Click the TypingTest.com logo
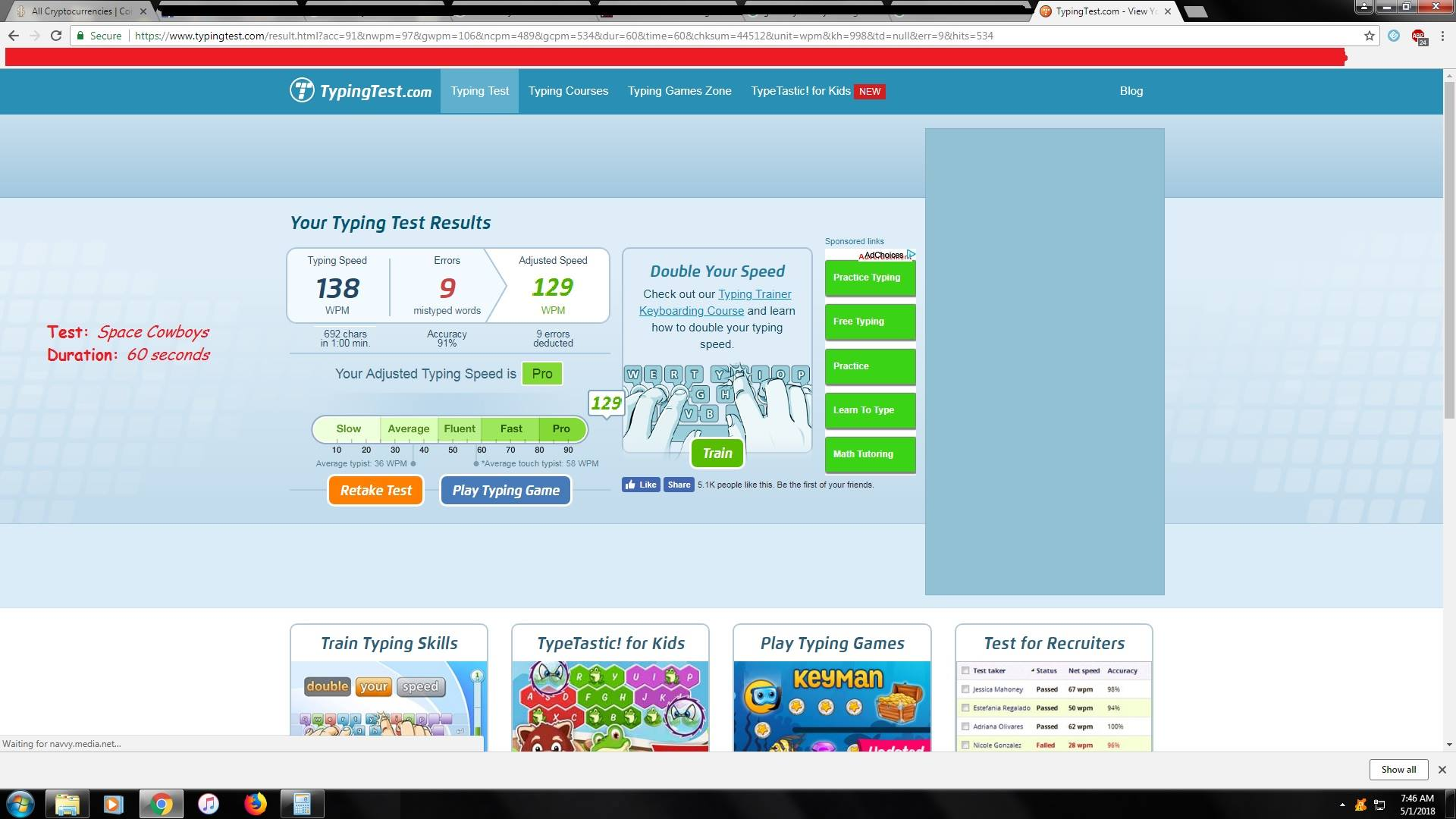Image resolution: width=1456 pixels, height=819 pixels. (361, 91)
